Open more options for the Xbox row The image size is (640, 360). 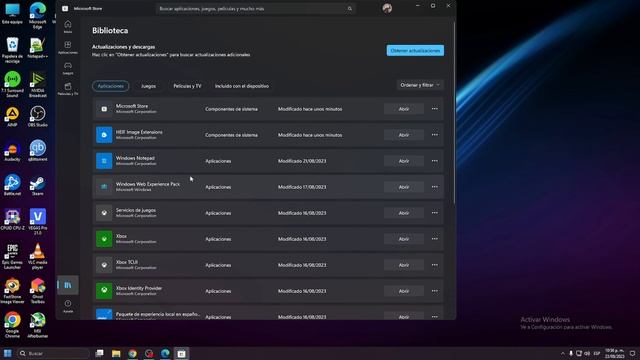[435, 239]
